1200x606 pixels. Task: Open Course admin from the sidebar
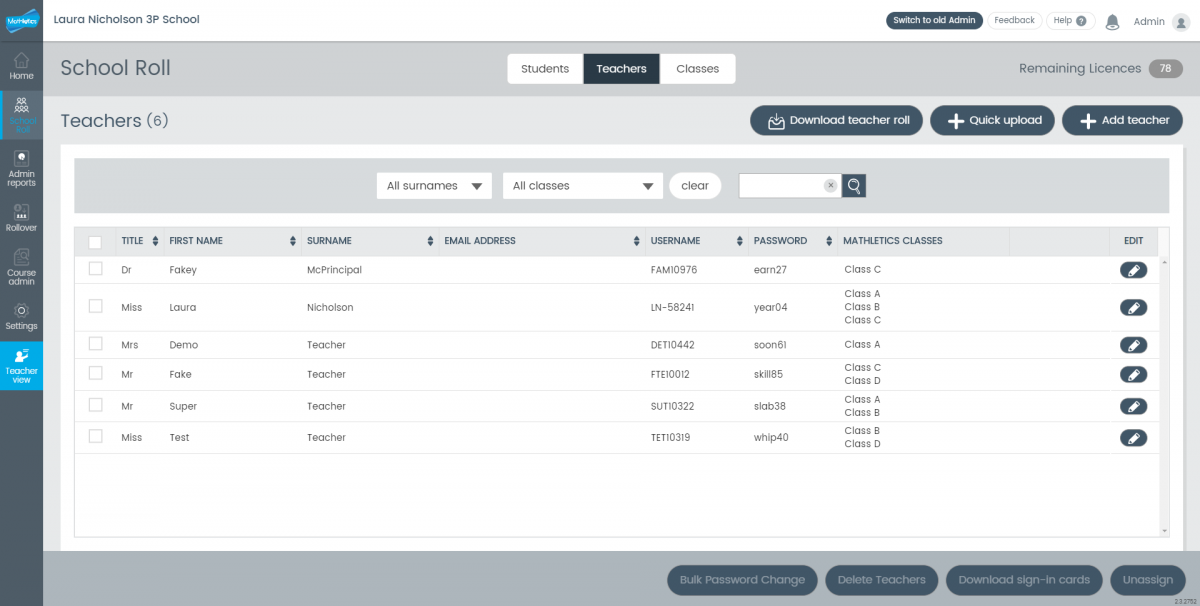(21, 266)
